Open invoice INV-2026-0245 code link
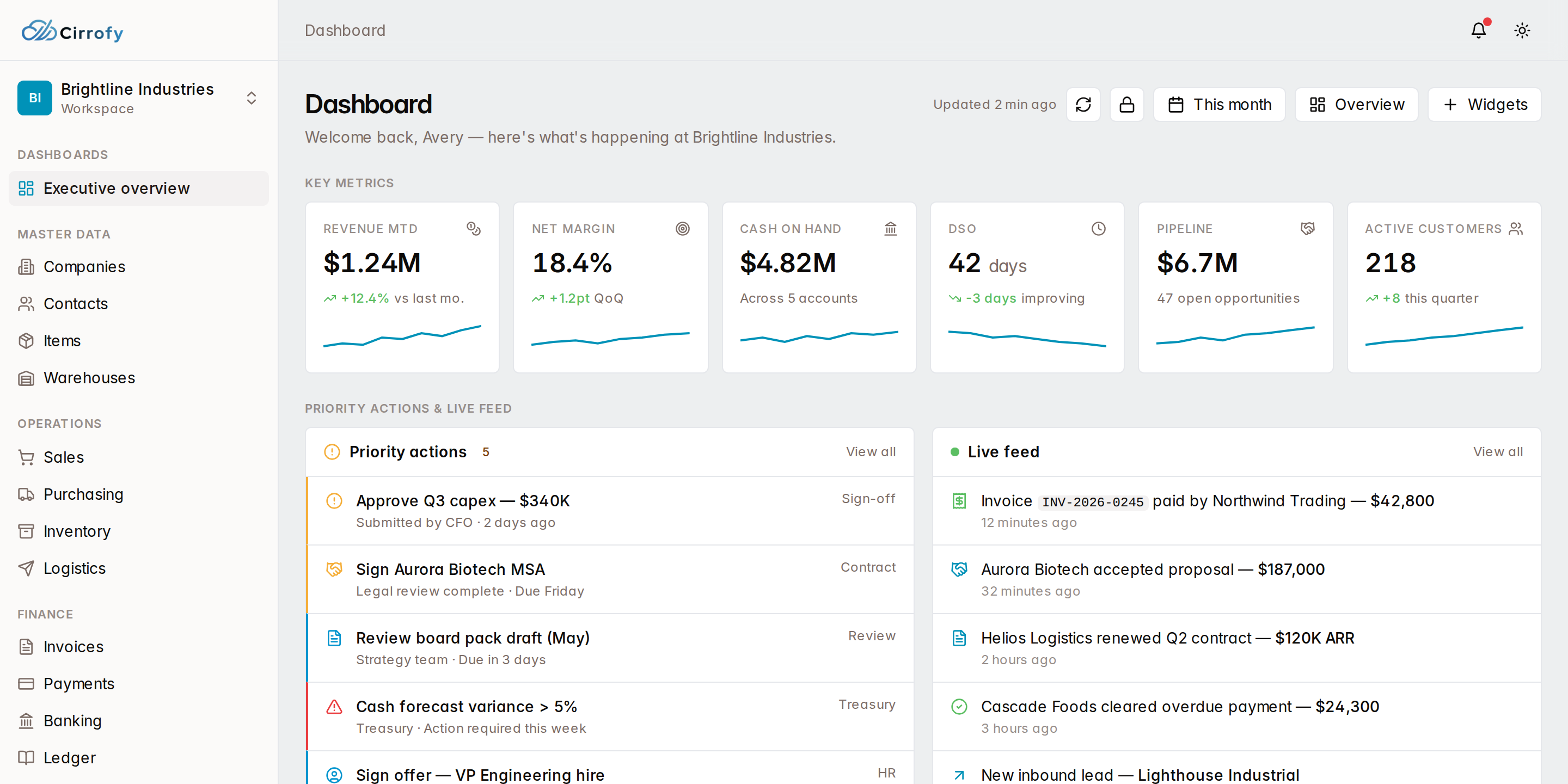1568x784 pixels. 1093,501
